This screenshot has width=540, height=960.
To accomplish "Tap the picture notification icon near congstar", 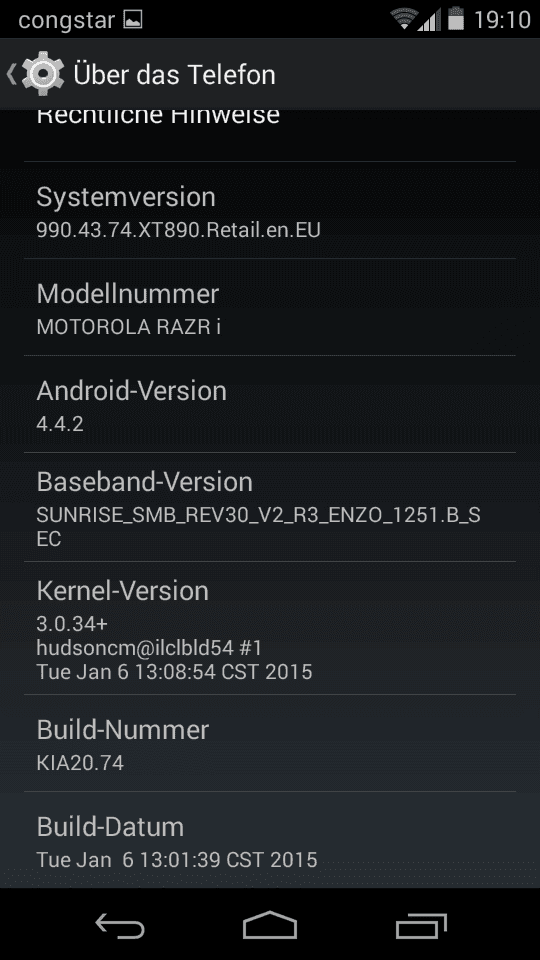I will pos(133,20).
